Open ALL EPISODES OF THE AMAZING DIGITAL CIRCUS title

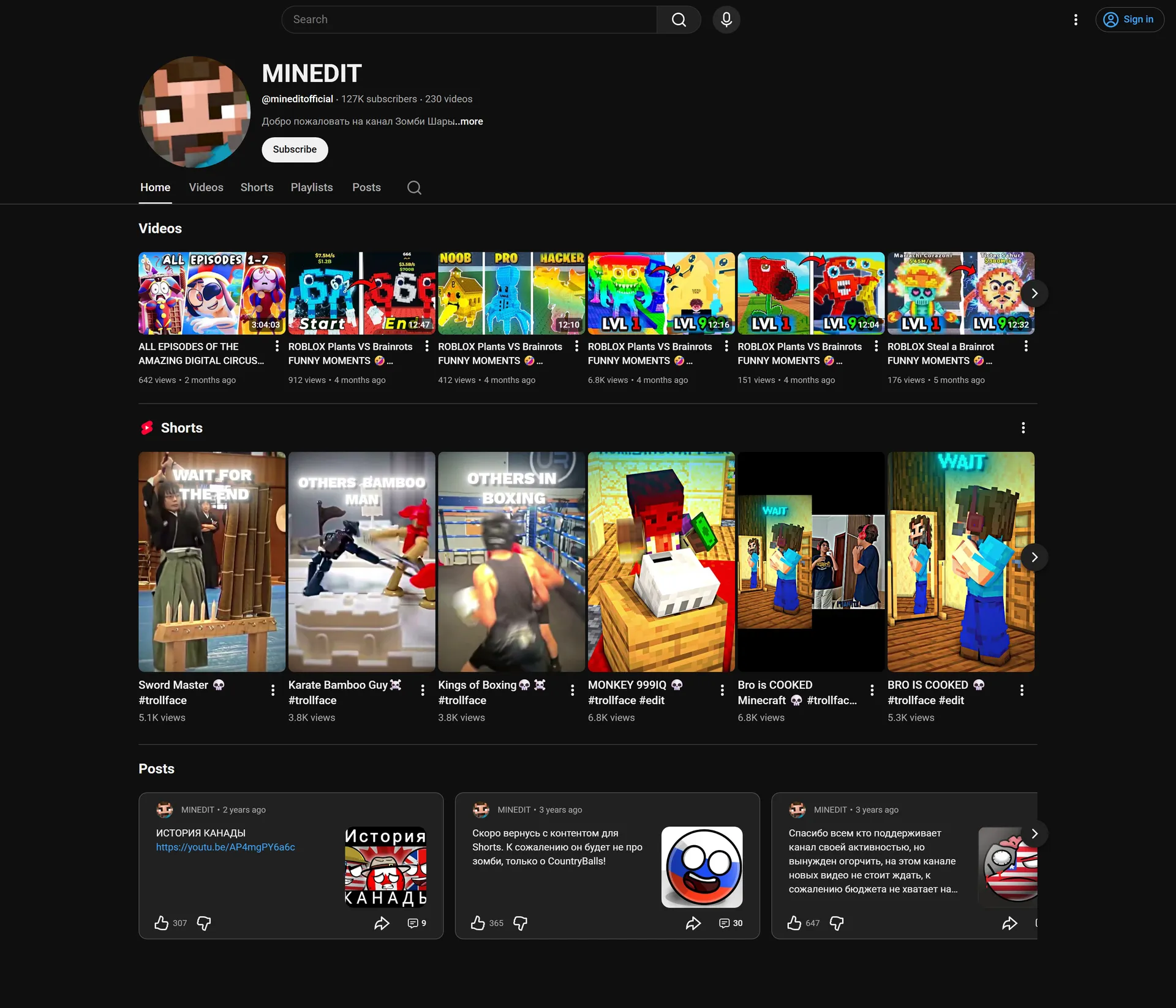202,353
